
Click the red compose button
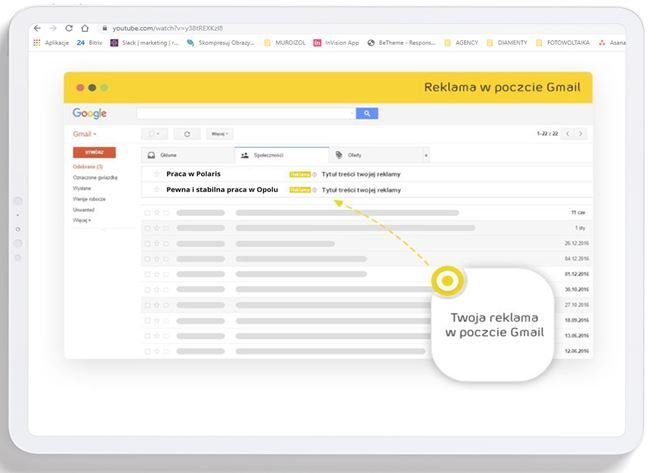coord(94,152)
